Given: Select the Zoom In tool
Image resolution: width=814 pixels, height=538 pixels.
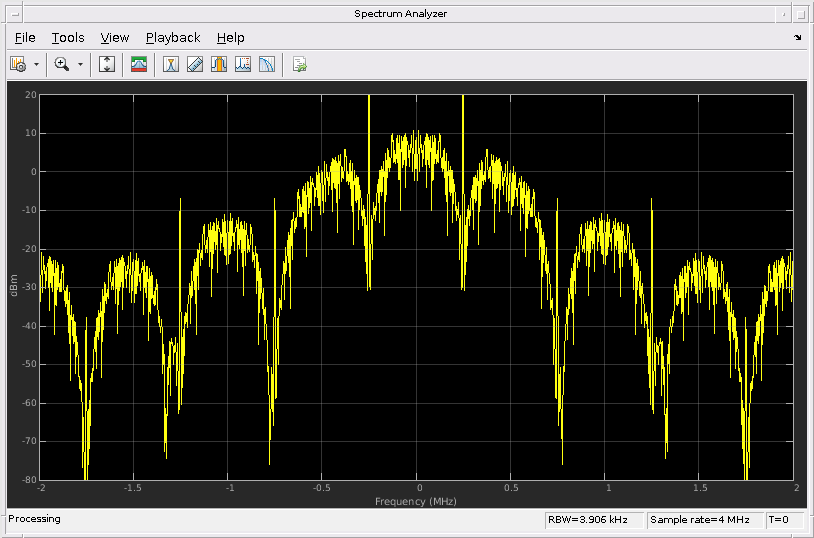Looking at the screenshot, I should click(x=62, y=64).
